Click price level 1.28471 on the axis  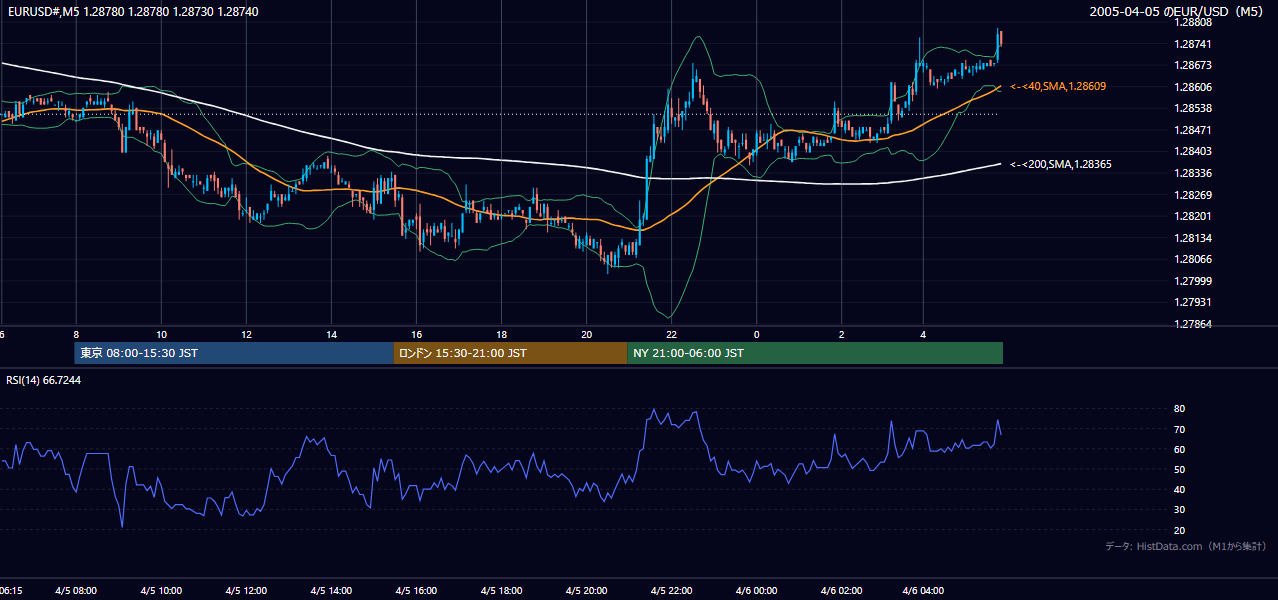[x=1192, y=130]
